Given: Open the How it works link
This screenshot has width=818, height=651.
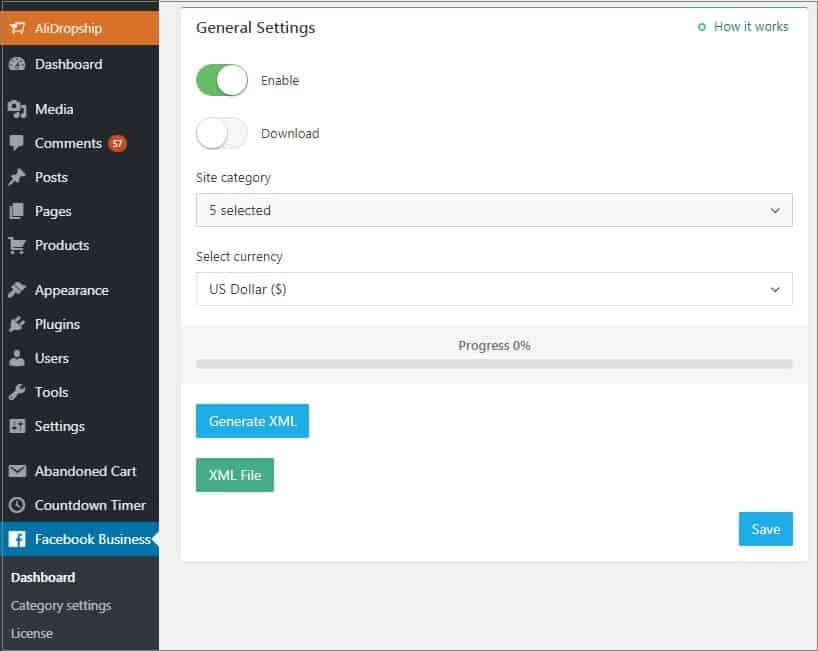Looking at the screenshot, I should 751,27.
